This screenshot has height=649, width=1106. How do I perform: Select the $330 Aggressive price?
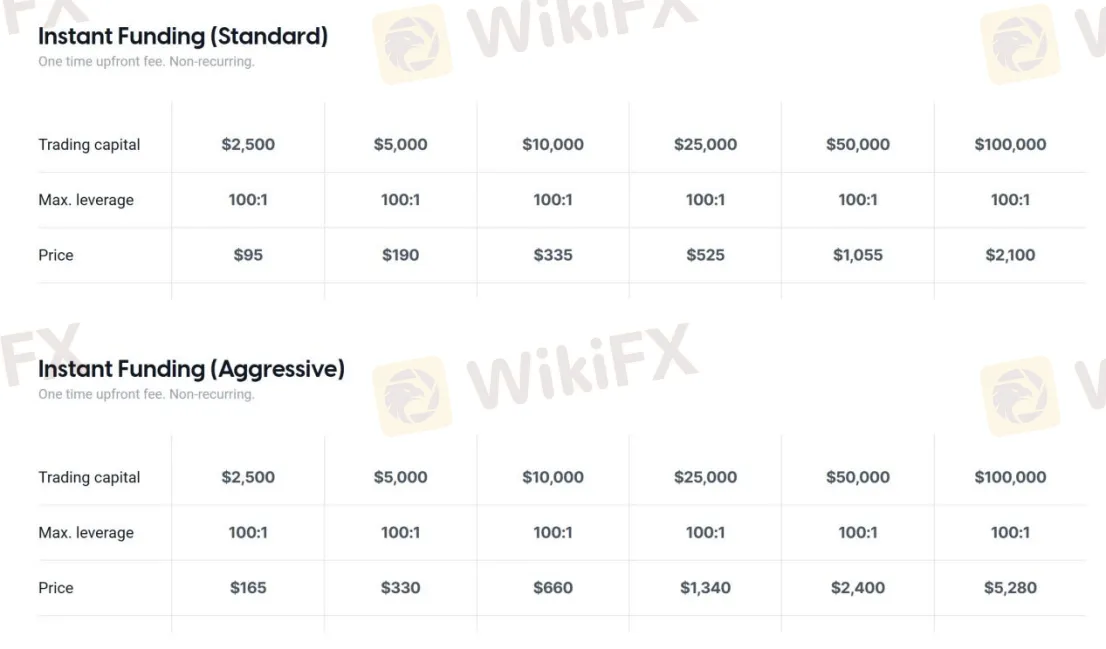[400, 588]
